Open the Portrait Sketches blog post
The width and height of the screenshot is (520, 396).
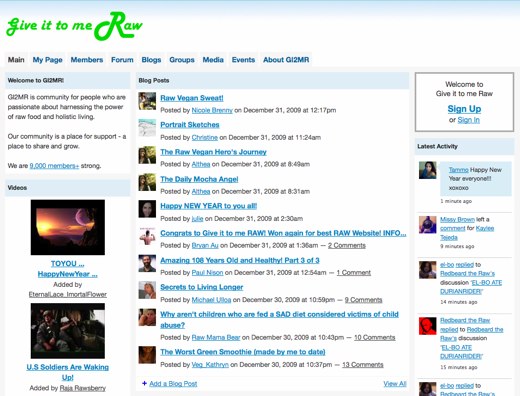[190, 125]
